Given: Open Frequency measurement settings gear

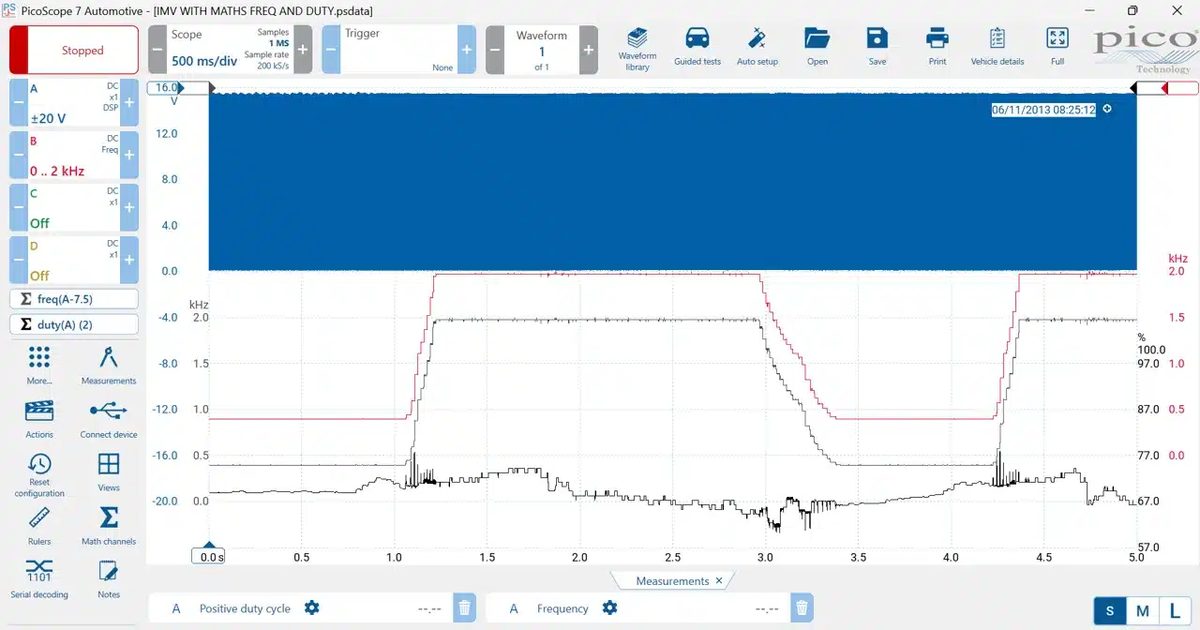Looking at the screenshot, I should 609,608.
